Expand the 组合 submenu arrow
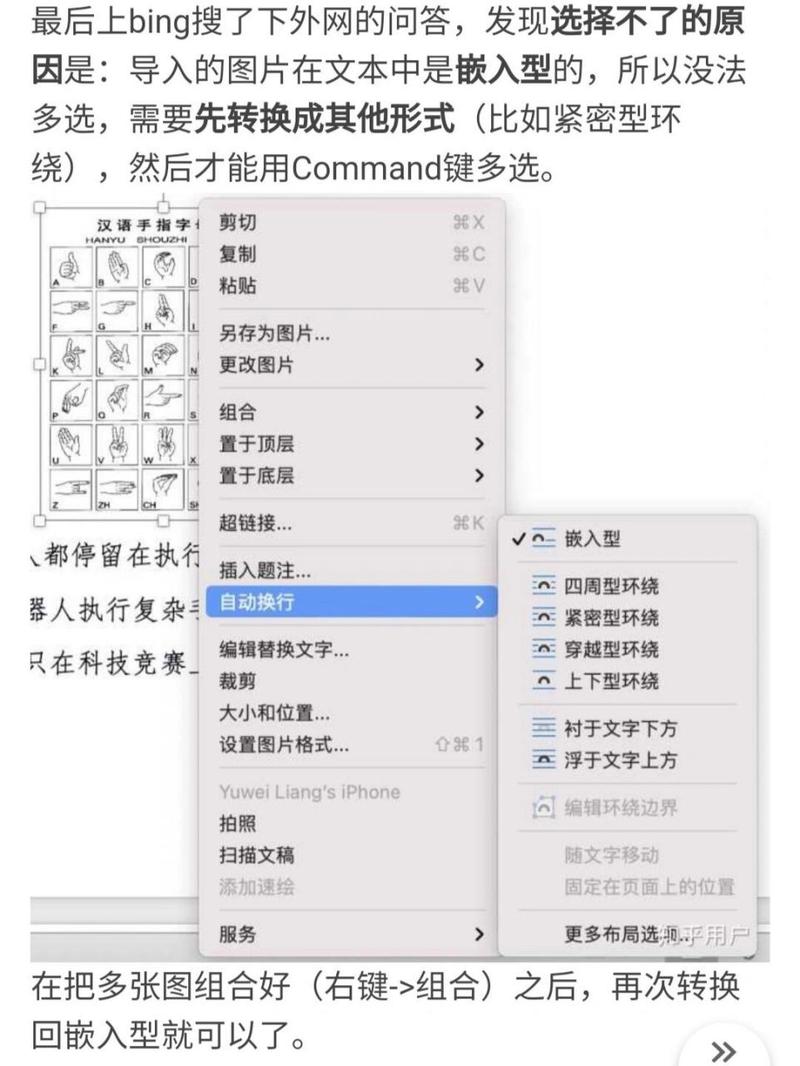800x1066 pixels. coord(479,412)
